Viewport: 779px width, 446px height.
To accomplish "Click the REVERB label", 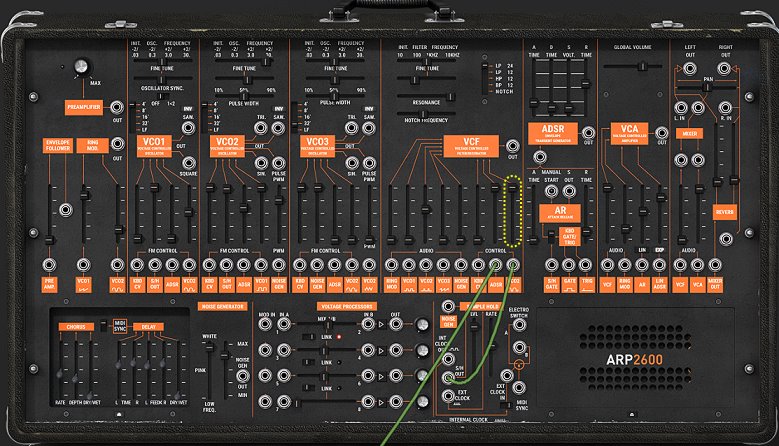I will pos(724,212).
